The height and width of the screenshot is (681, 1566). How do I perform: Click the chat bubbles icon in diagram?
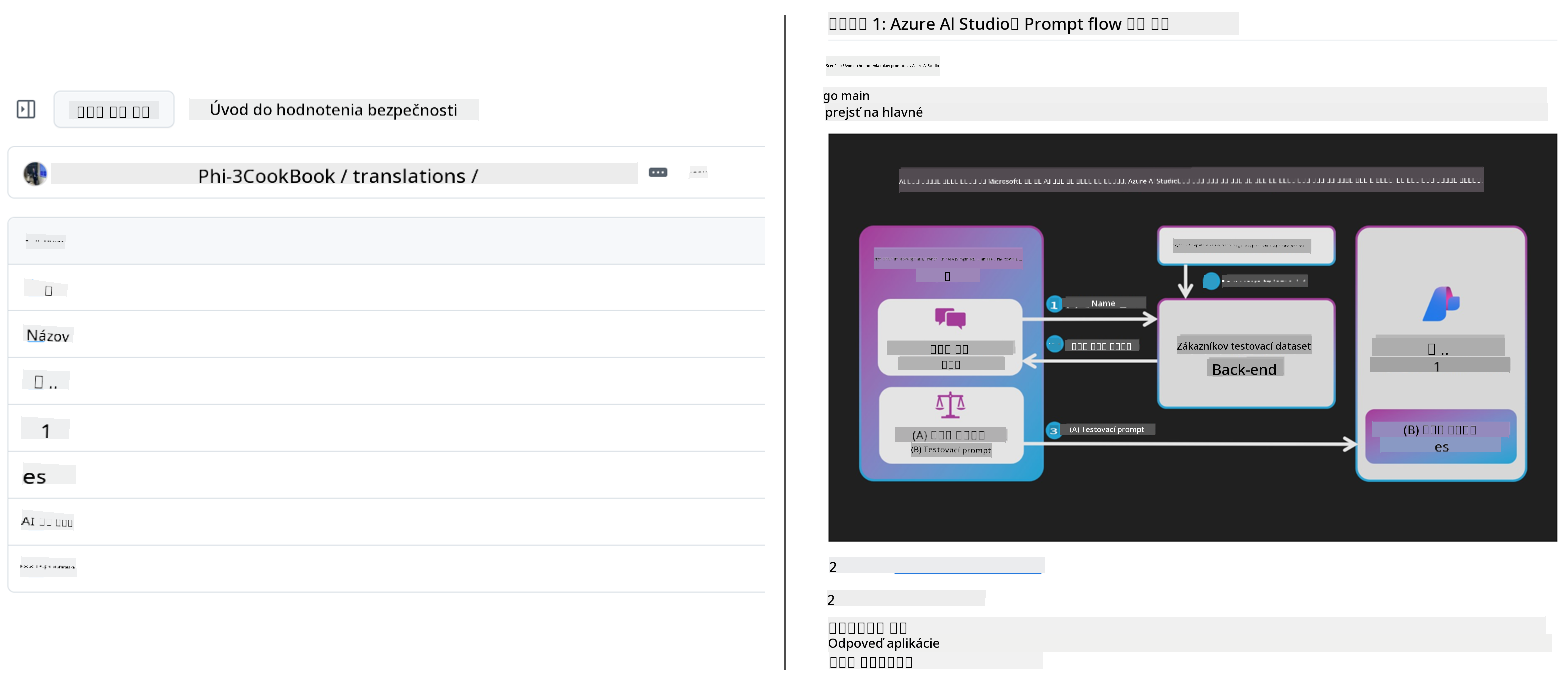tap(950, 319)
